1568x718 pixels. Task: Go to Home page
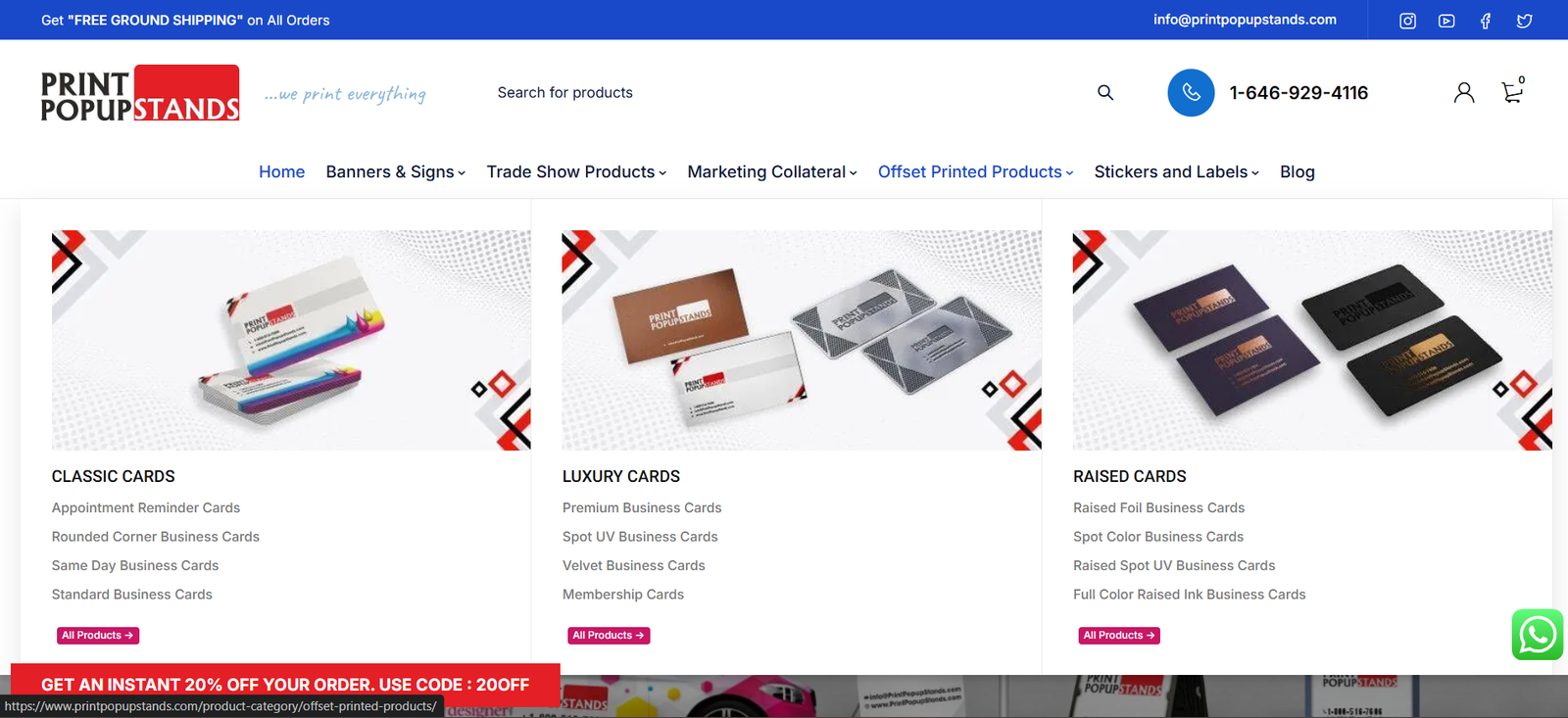pyautogui.click(x=282, y=171)
